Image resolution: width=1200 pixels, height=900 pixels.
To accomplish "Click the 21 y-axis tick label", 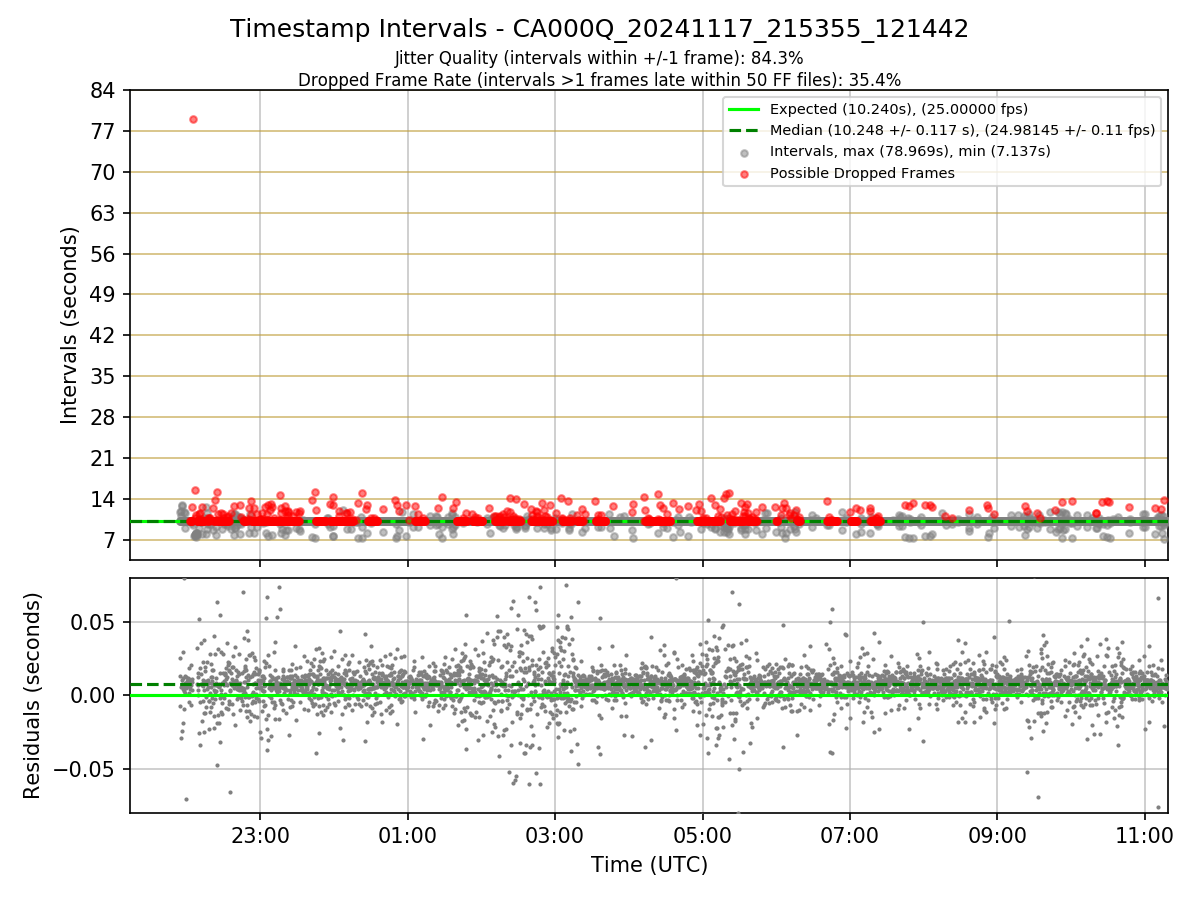I will tap(105, 459).
